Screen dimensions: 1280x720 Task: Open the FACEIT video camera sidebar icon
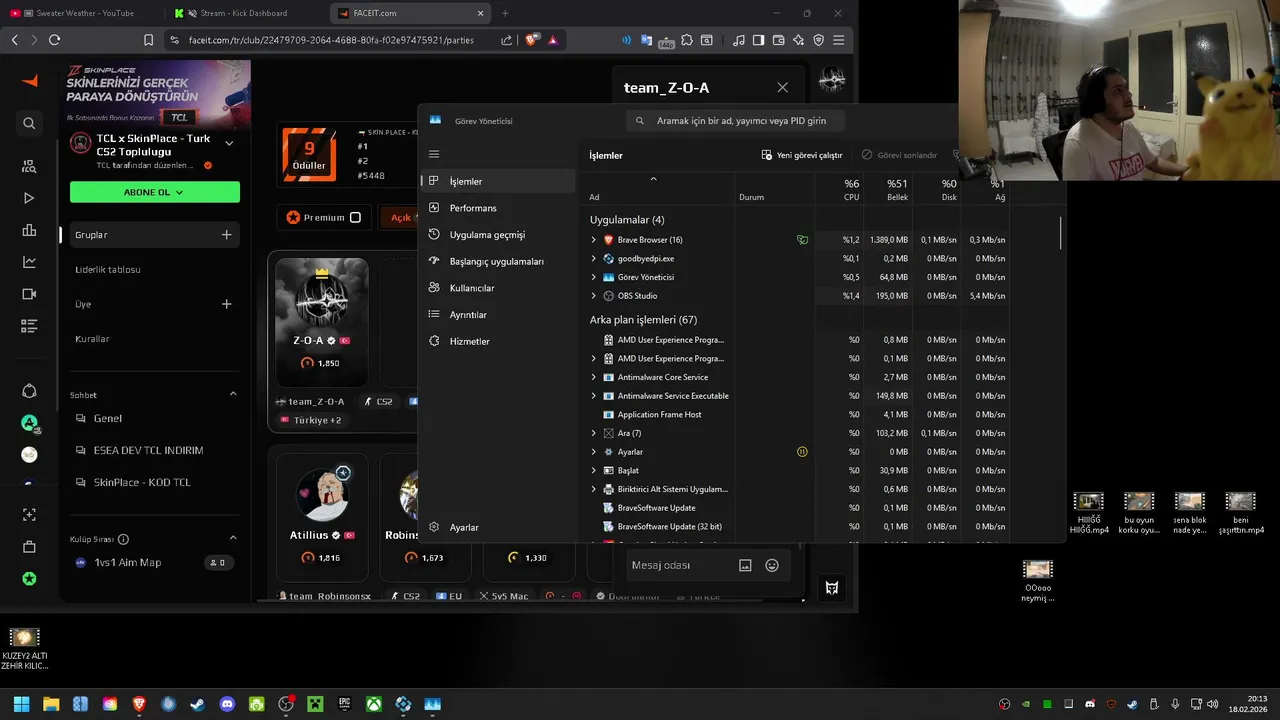(29, 294)
